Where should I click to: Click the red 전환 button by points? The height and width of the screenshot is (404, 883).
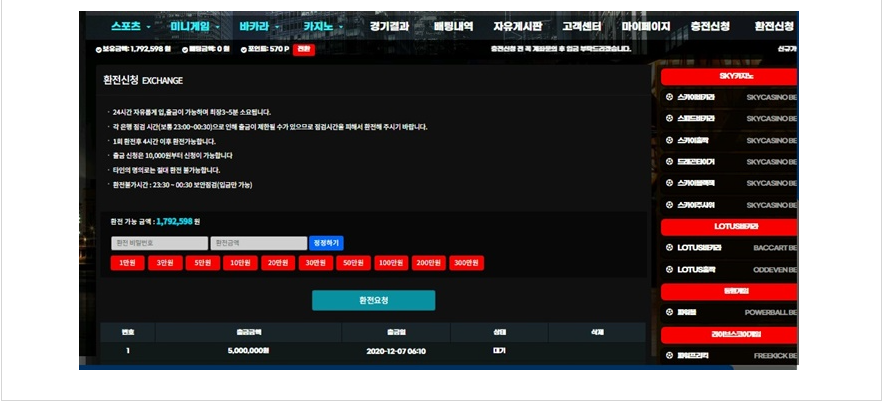click(x=304, y=48)
